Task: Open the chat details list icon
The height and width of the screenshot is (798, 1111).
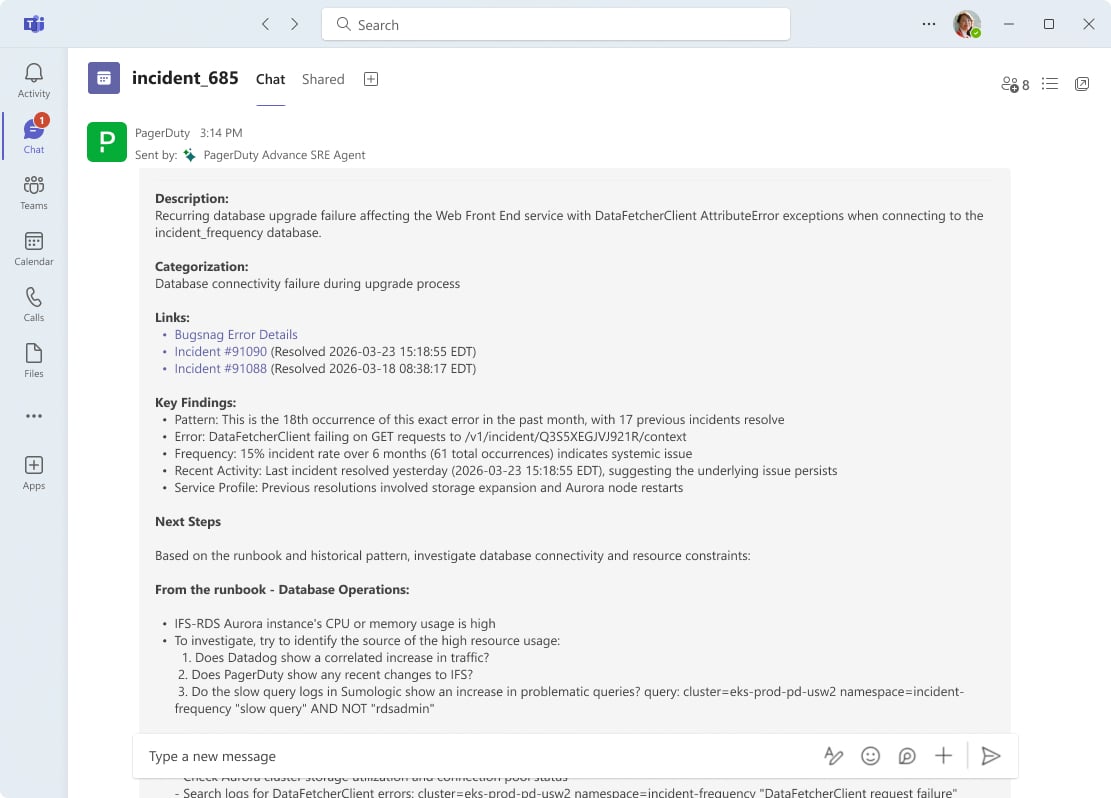Action: pyautogui.click(x=1049, y=84)
